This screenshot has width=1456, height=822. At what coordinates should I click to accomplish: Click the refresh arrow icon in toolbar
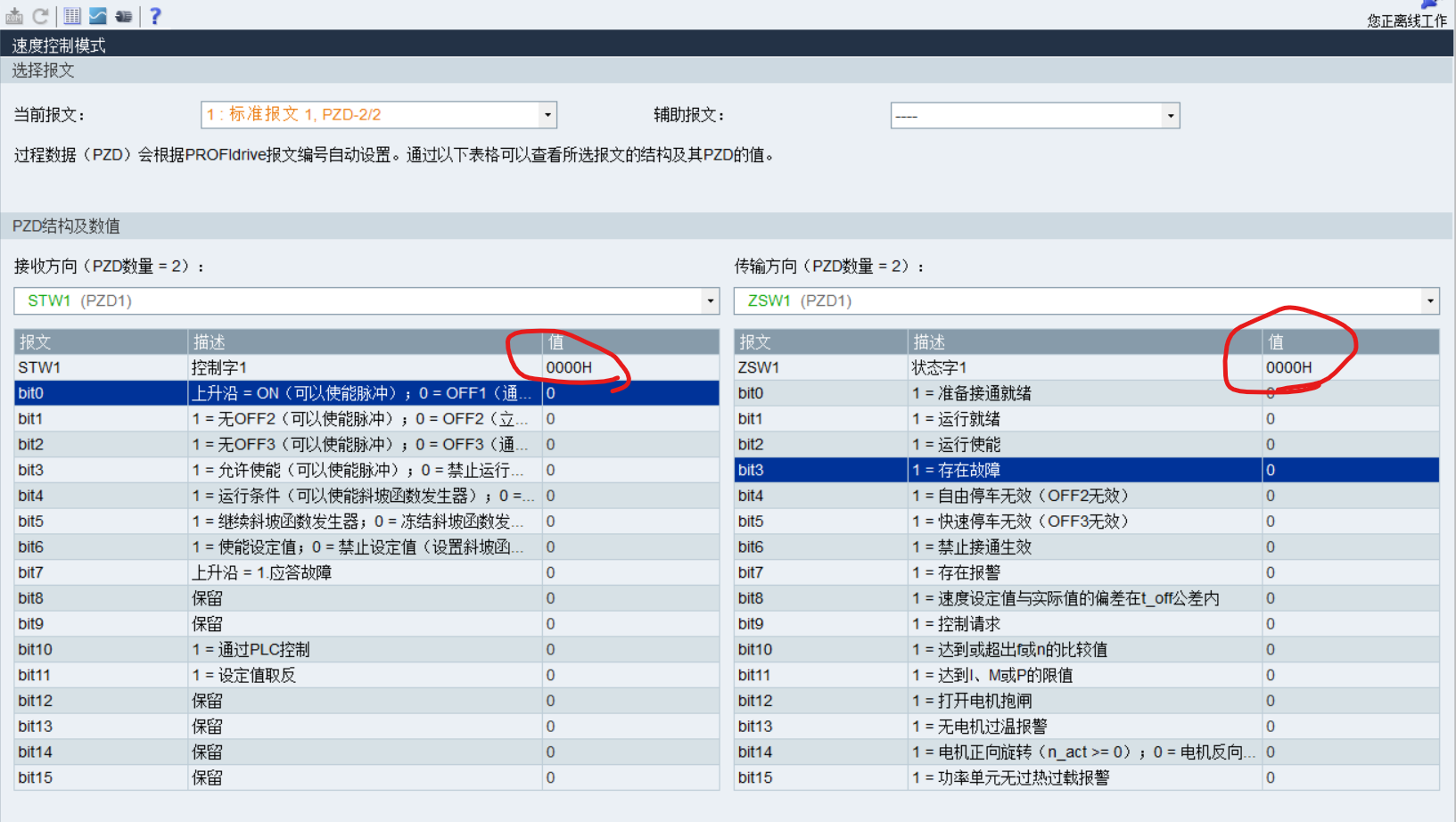[x=41, y=16]
